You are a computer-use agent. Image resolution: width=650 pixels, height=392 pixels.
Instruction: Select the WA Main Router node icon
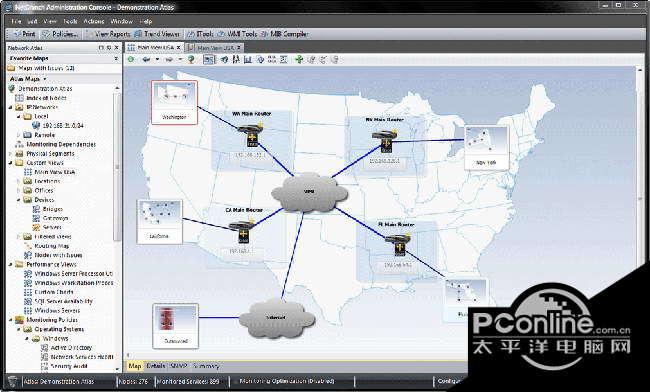click(x=251, y=134)
